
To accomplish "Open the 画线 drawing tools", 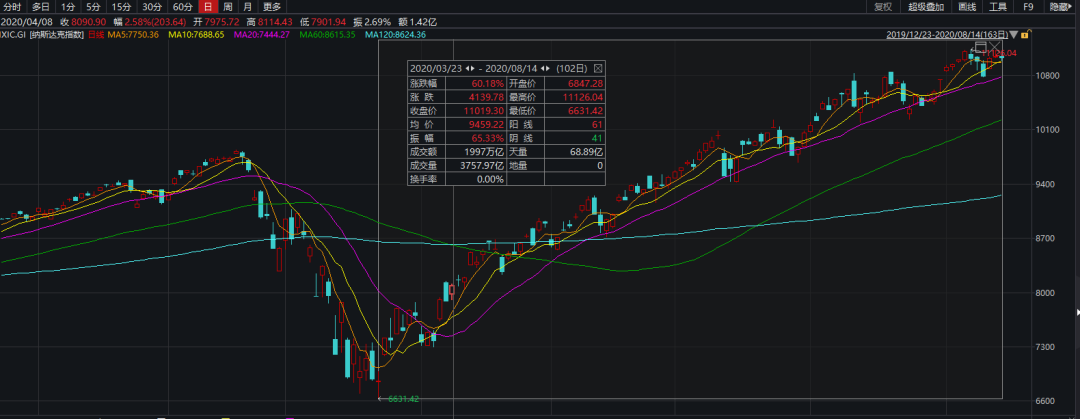I will (966, 7).
